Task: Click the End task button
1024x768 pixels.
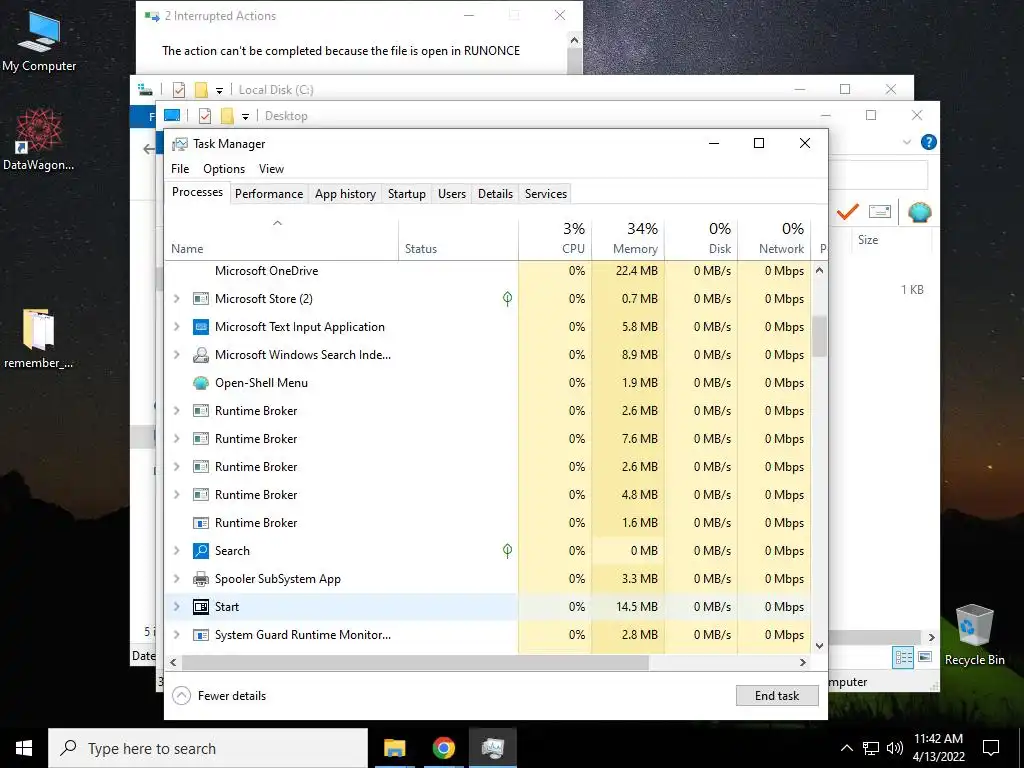Action: coord(777,696)
